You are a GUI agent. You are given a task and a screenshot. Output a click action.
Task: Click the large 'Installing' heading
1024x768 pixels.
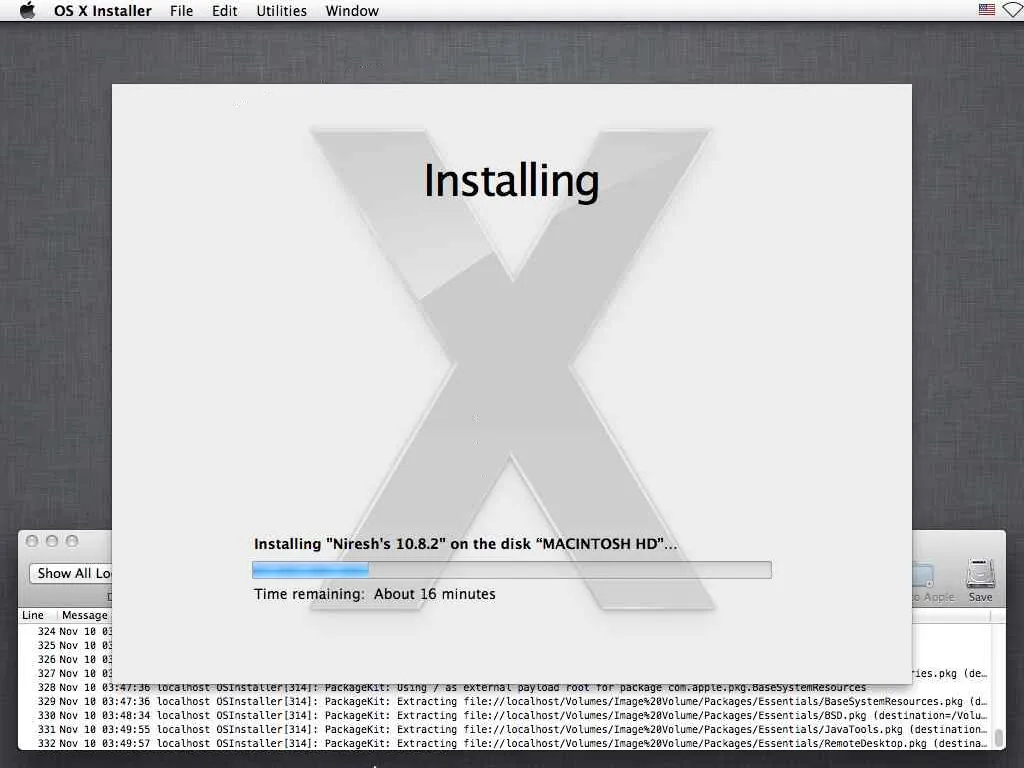(511, 181)
